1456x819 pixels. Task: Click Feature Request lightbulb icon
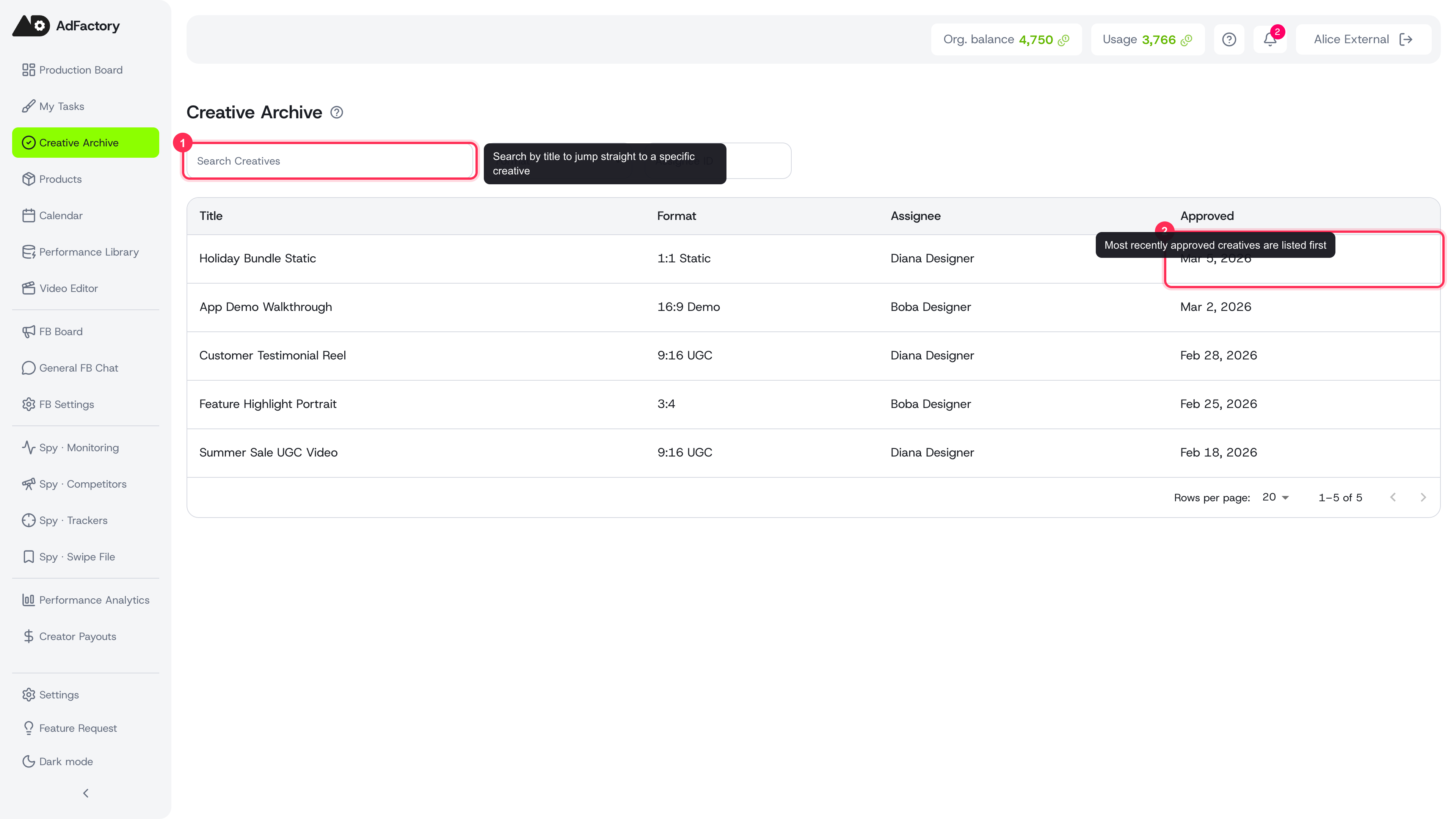click(28, 728)
